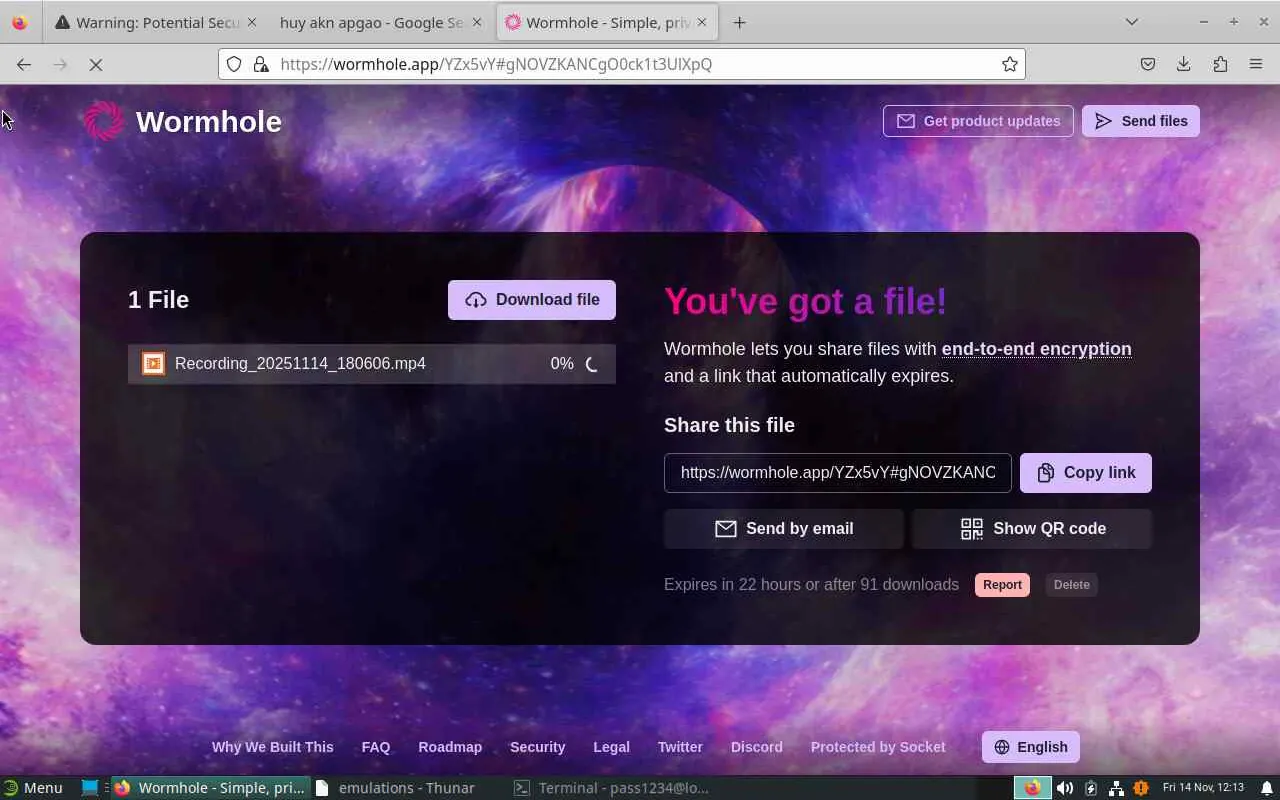This screenshot has width=1280, height=800.
Task: Open the system Menu in the taskbar
Action: click(34, 788)
